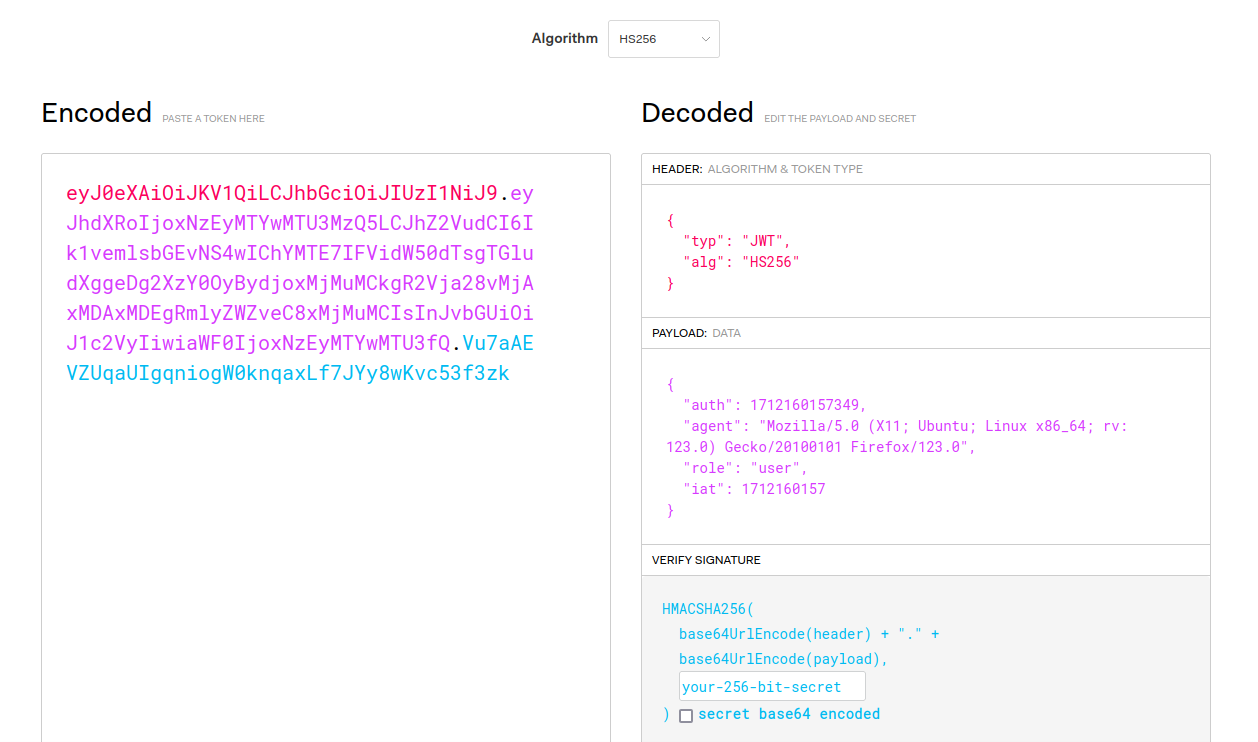The width and height of the screenshot is (1258, 742).
Task: Click inside the Encoded token text area
Action: pyautogui.click(x=326, y=447)
